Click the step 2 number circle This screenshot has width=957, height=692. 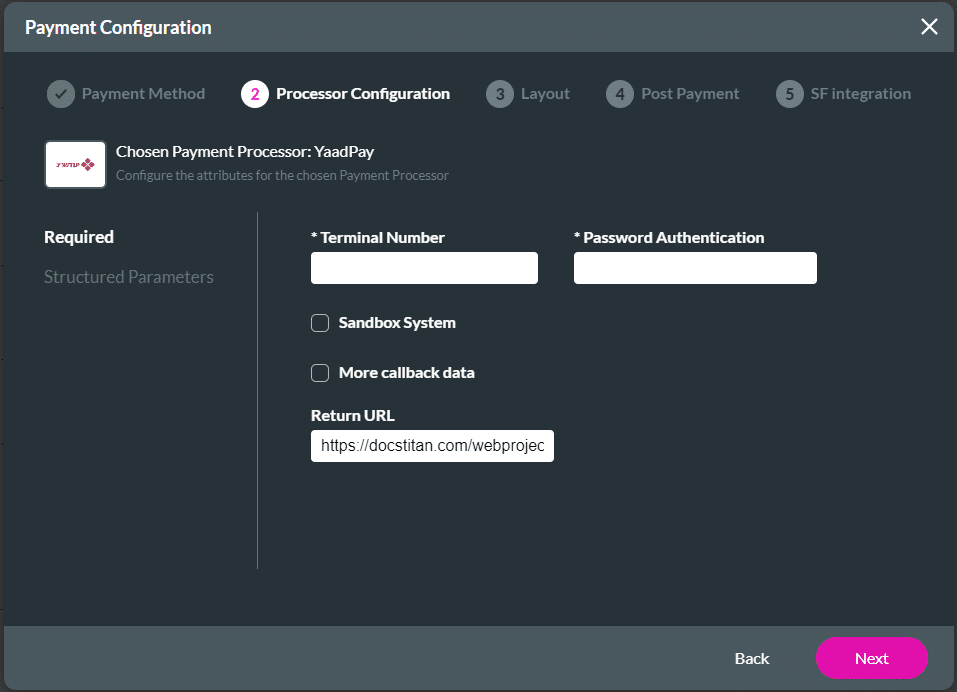[x=255, y=94]
